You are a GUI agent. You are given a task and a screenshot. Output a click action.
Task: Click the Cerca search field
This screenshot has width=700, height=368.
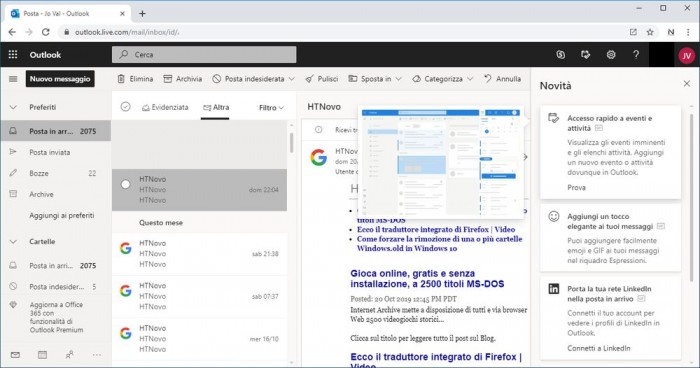pos(204,54)
